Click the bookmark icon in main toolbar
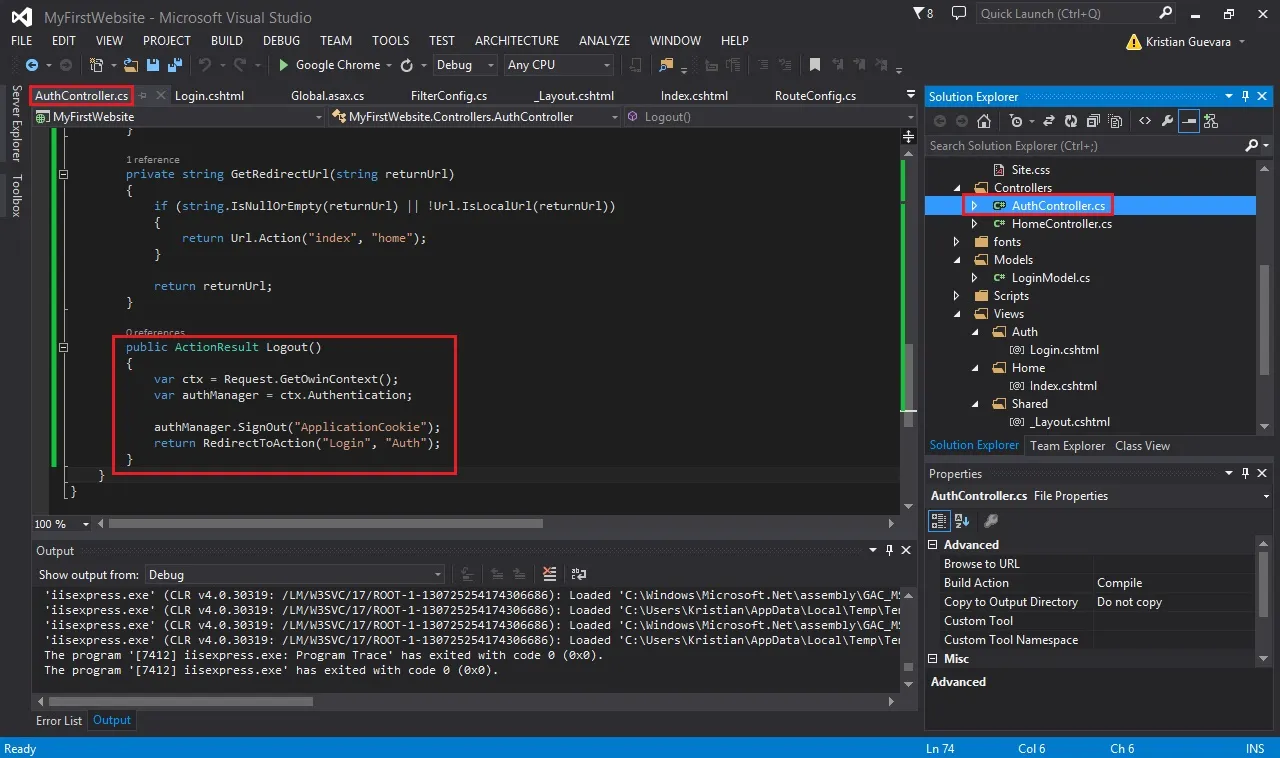 (815, 65)
